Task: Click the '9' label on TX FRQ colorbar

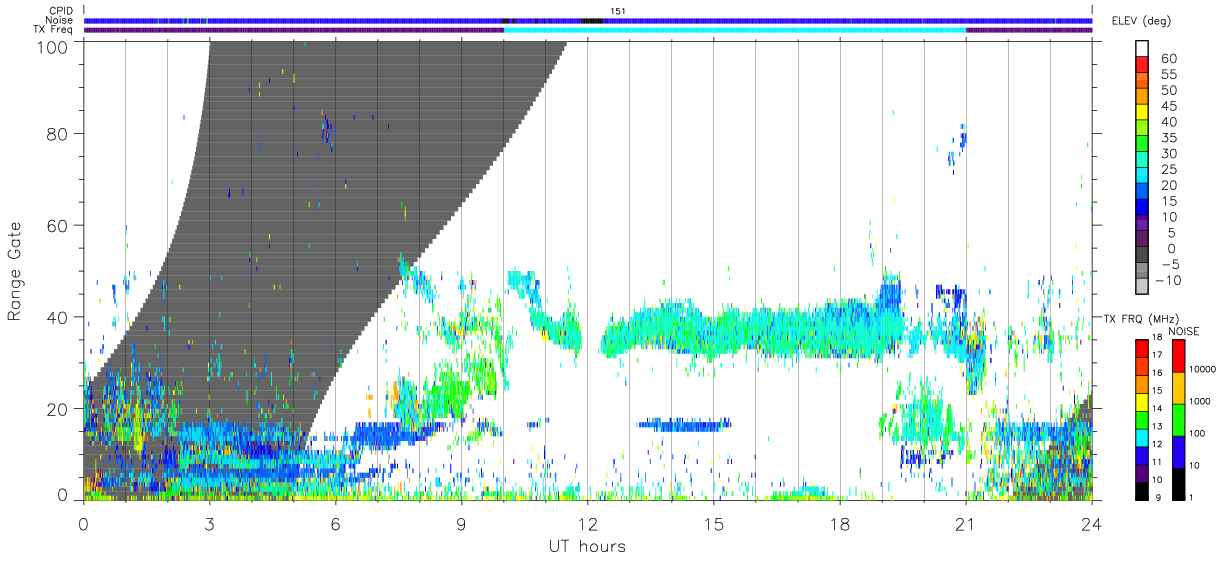Action: (1157, 497)
